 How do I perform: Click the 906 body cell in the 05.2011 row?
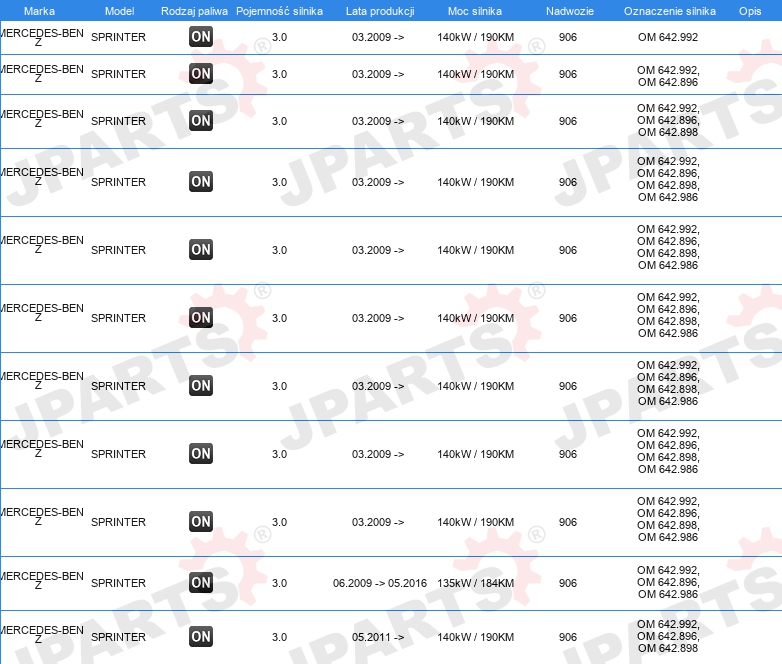pyautogui.click(x=568, y=637)
